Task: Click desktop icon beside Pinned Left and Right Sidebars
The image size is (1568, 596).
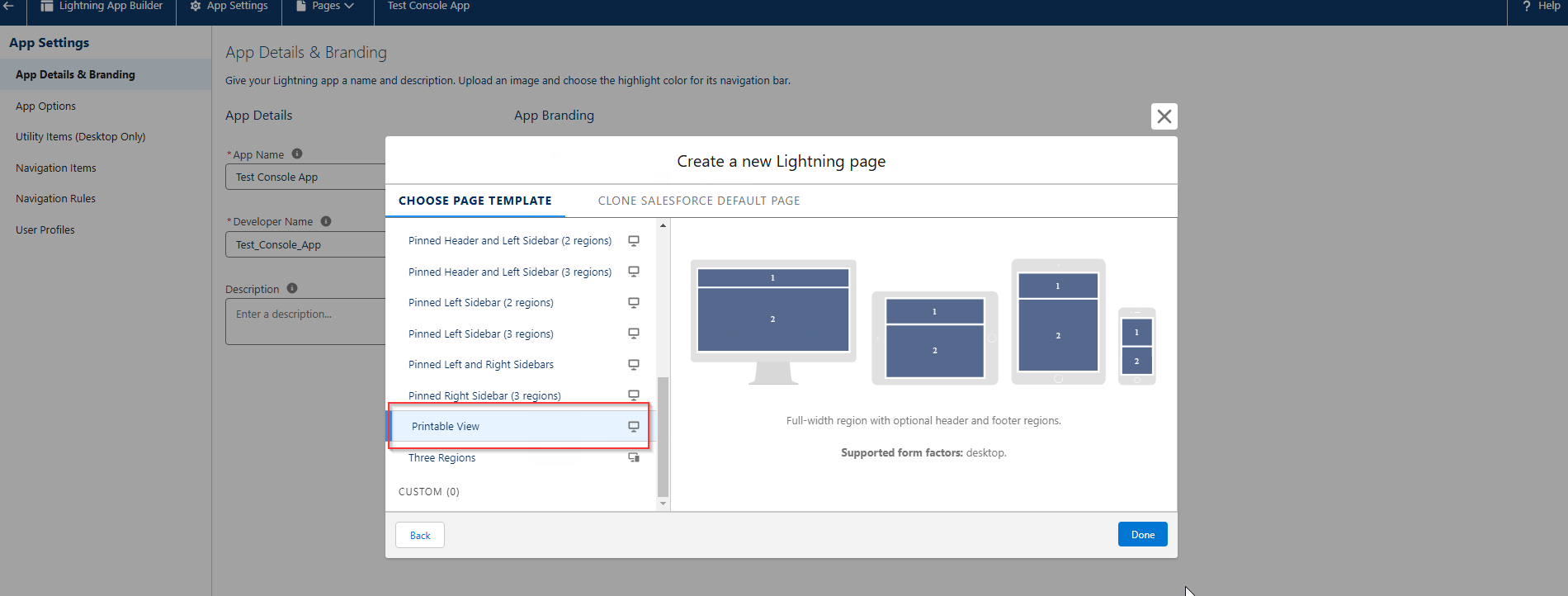Action: pos(634,365)
